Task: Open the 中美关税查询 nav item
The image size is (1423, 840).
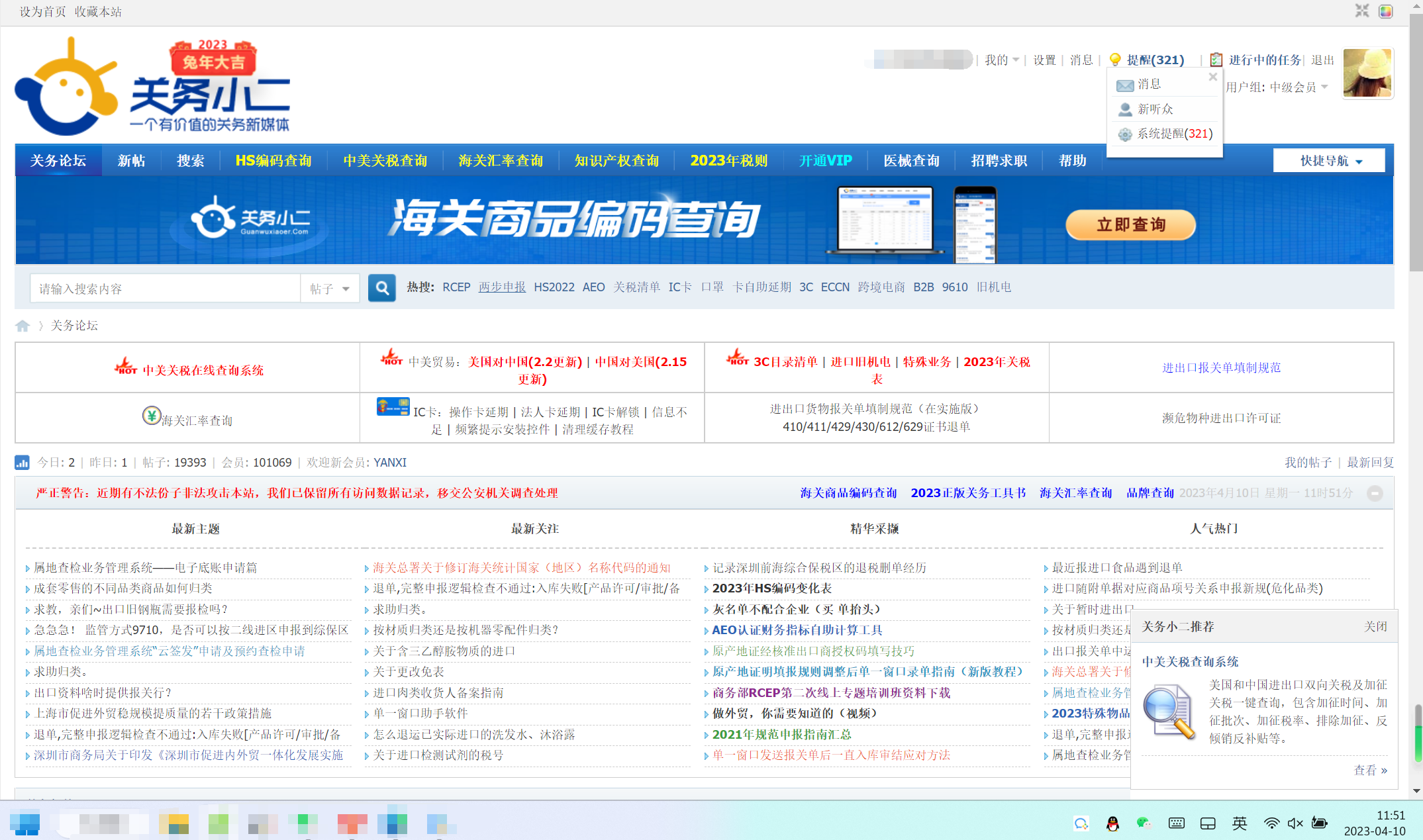Action: (385, 161)
